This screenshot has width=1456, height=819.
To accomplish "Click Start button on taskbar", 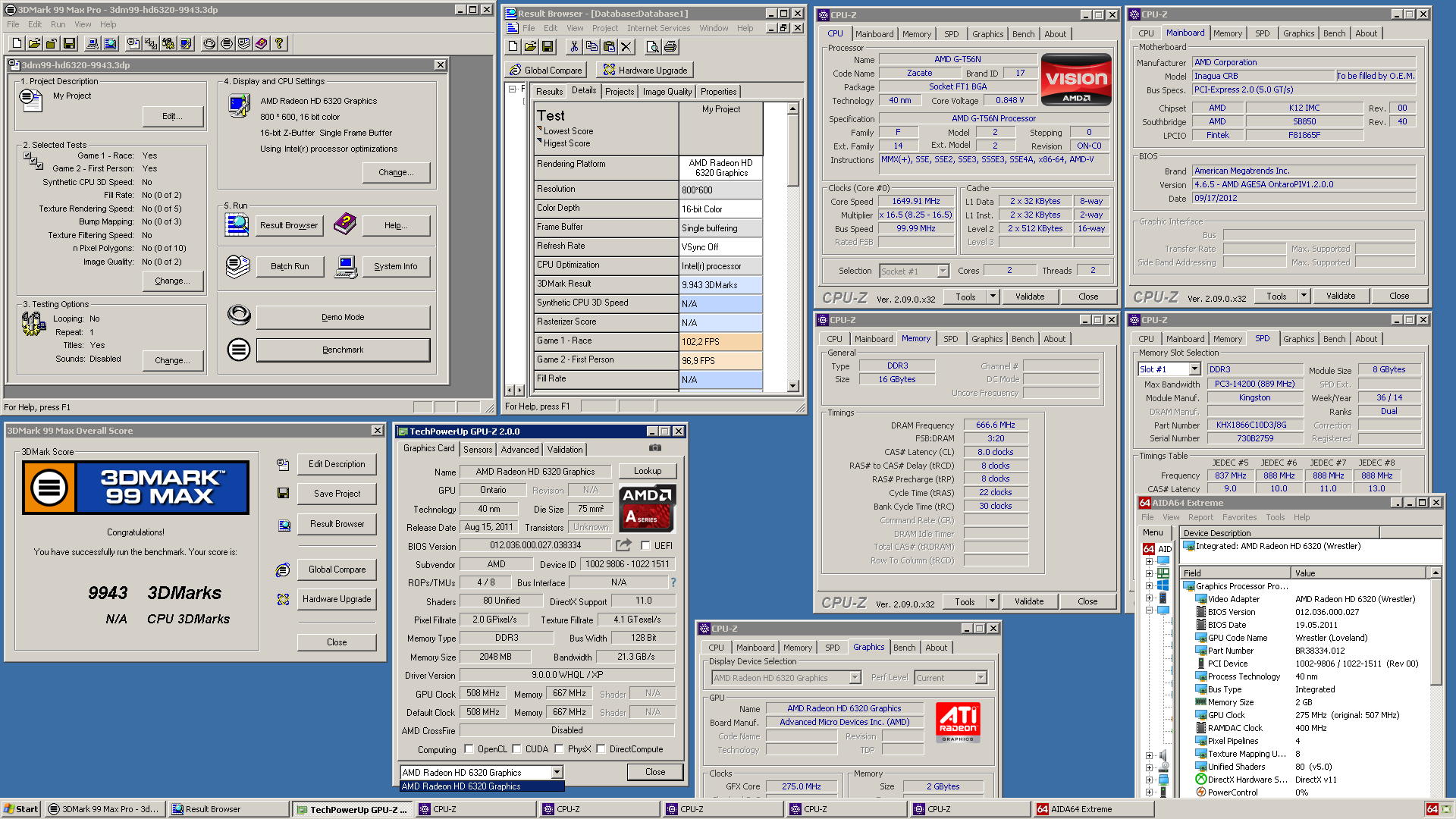I will pos(21,809).
